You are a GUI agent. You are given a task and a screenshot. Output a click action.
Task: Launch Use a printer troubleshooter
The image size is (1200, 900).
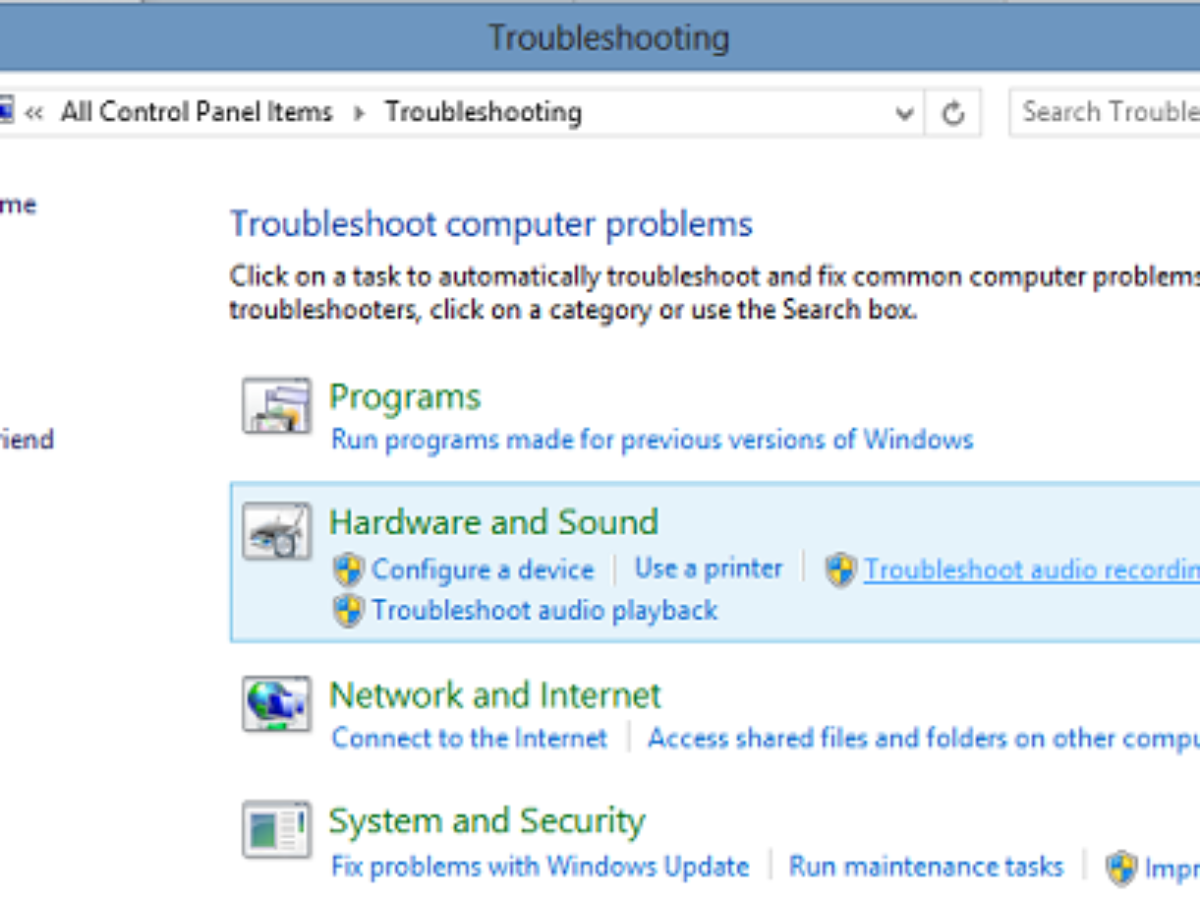pyautogui.click(x=708, y=568)
